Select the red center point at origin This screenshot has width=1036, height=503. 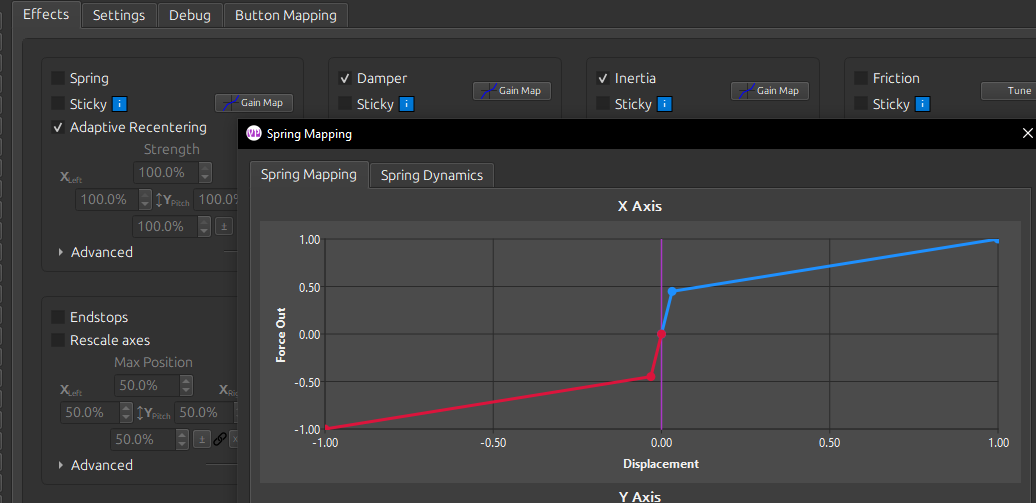[661, 334]
